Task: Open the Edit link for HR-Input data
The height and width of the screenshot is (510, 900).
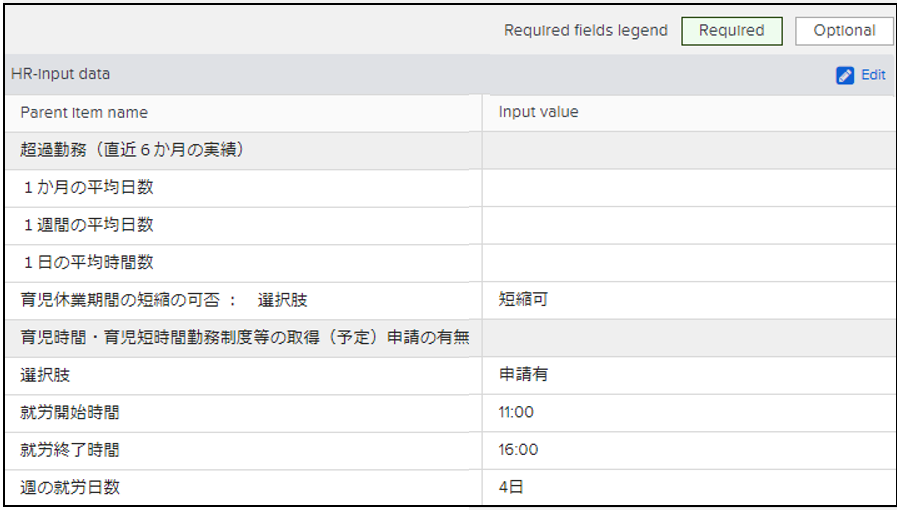Action: 872,75
